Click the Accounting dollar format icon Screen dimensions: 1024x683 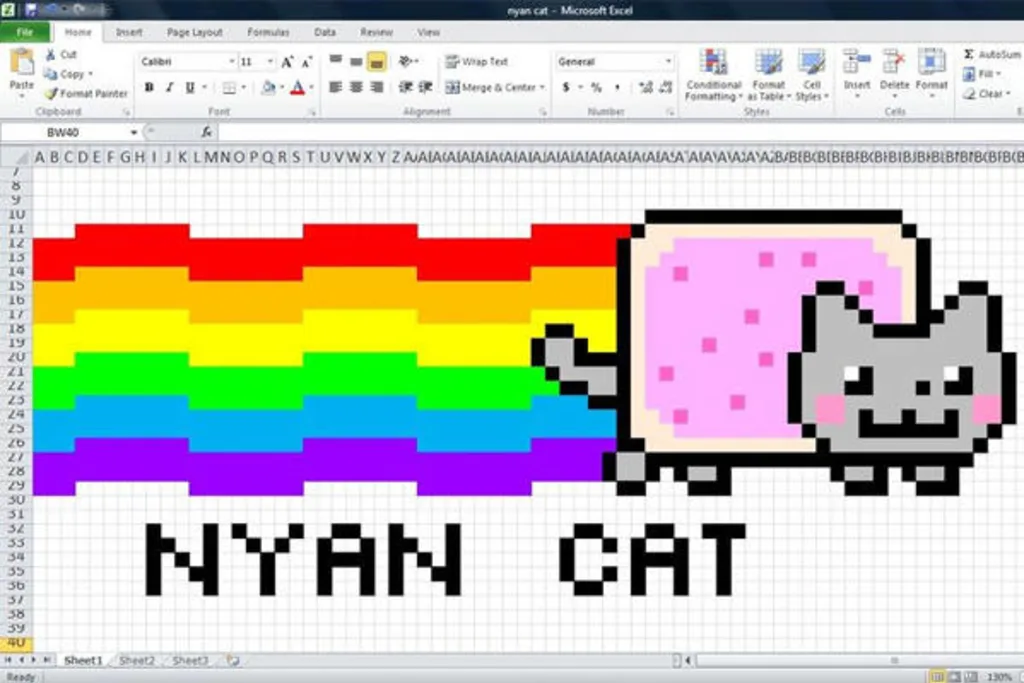coord(566,87)
